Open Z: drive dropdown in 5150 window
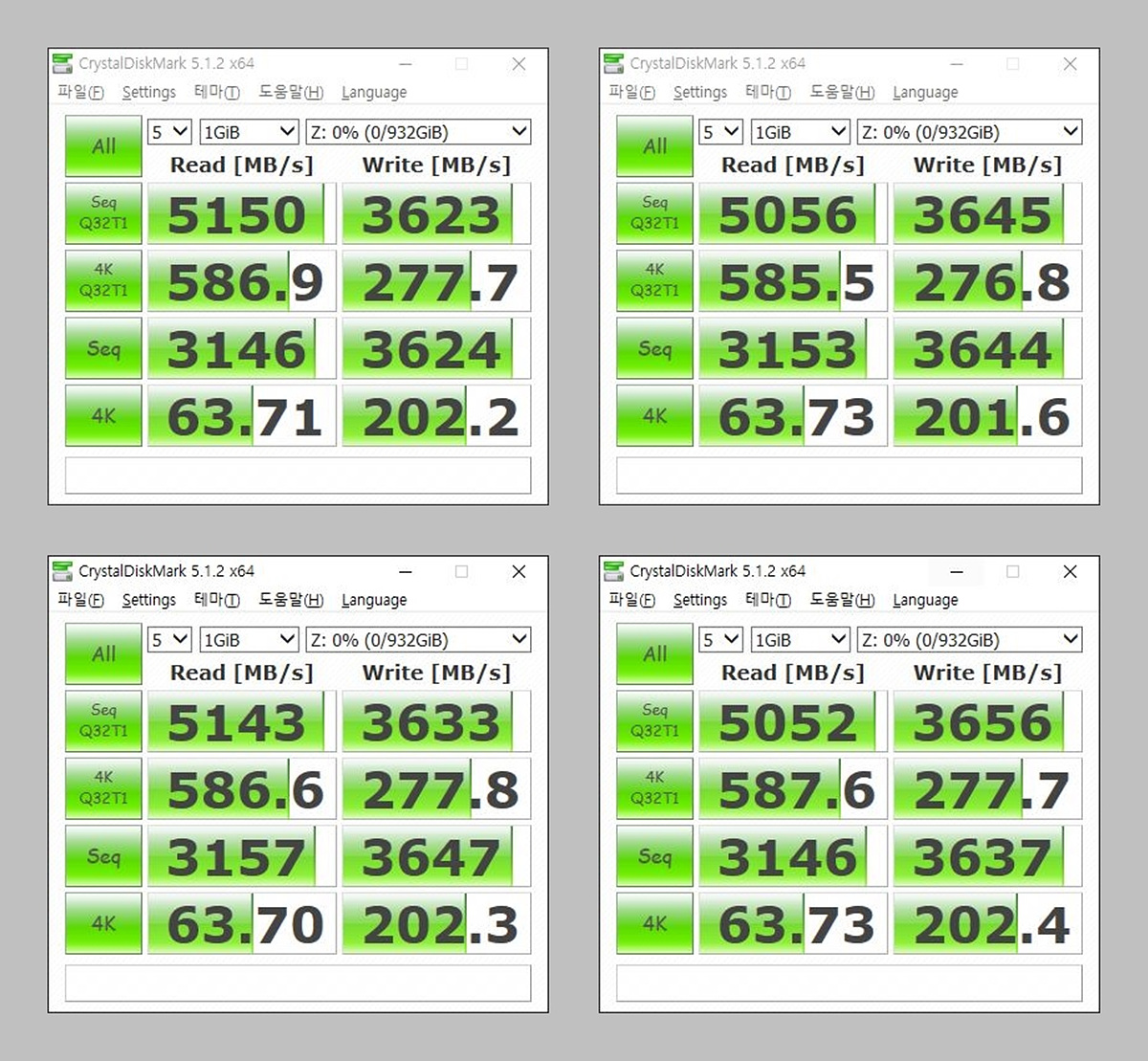Viewport: 1148px width, 1061px height. coord(418,132)
